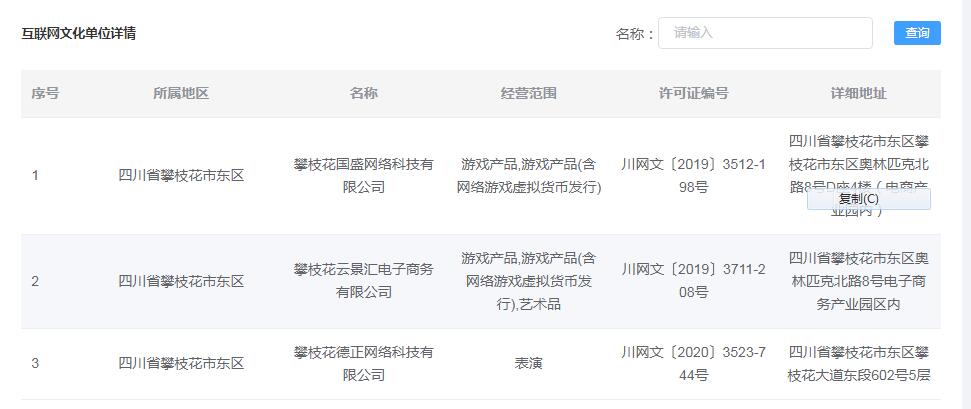Screen dimensions: 971x409
Task: Click the 序号 column header
Action: (x=45, y=94)
